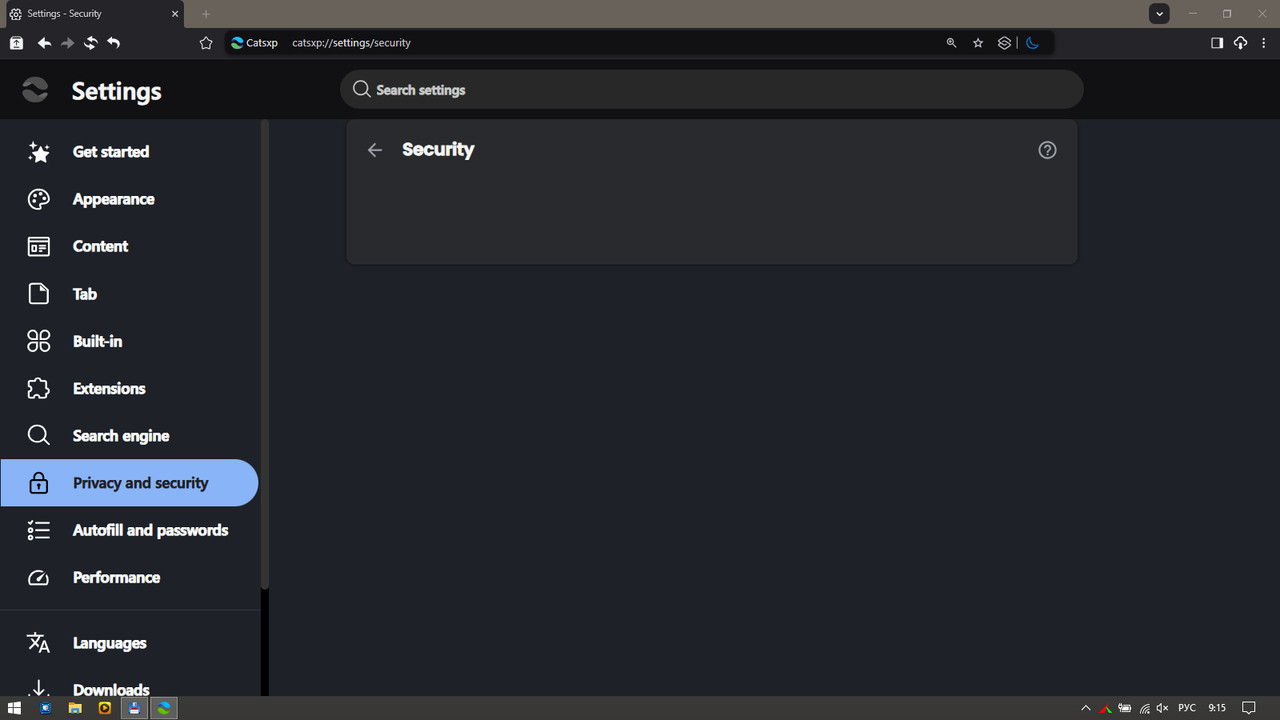Image resolution: width=1280 pixels, height=720 pixels.
Task: Click the Catsxp site info chip
Action: tap(254, 43)
